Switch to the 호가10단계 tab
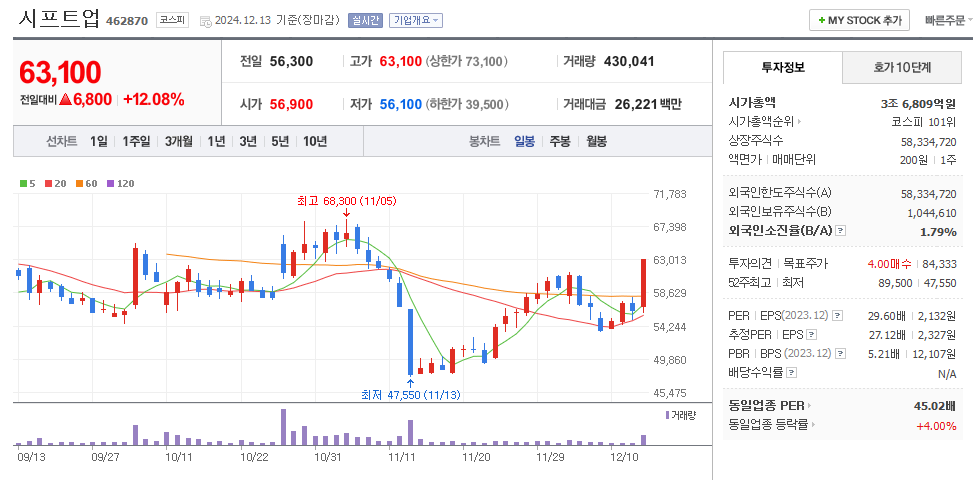This screenshot has width=980, height=480. pyautogui.click(x=902, y=68)
